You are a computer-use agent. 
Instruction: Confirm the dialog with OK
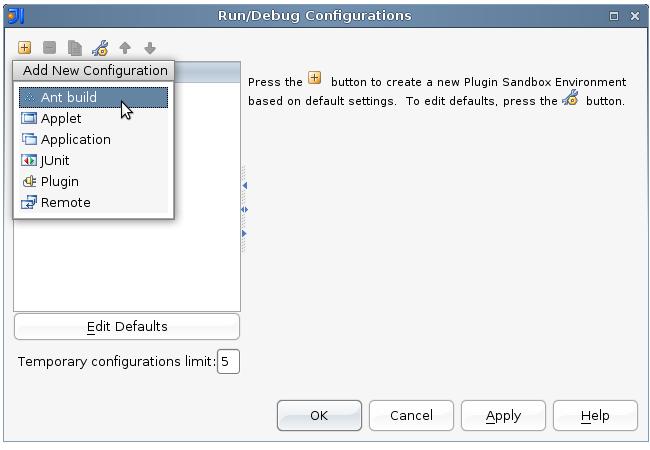click(319, 416)
